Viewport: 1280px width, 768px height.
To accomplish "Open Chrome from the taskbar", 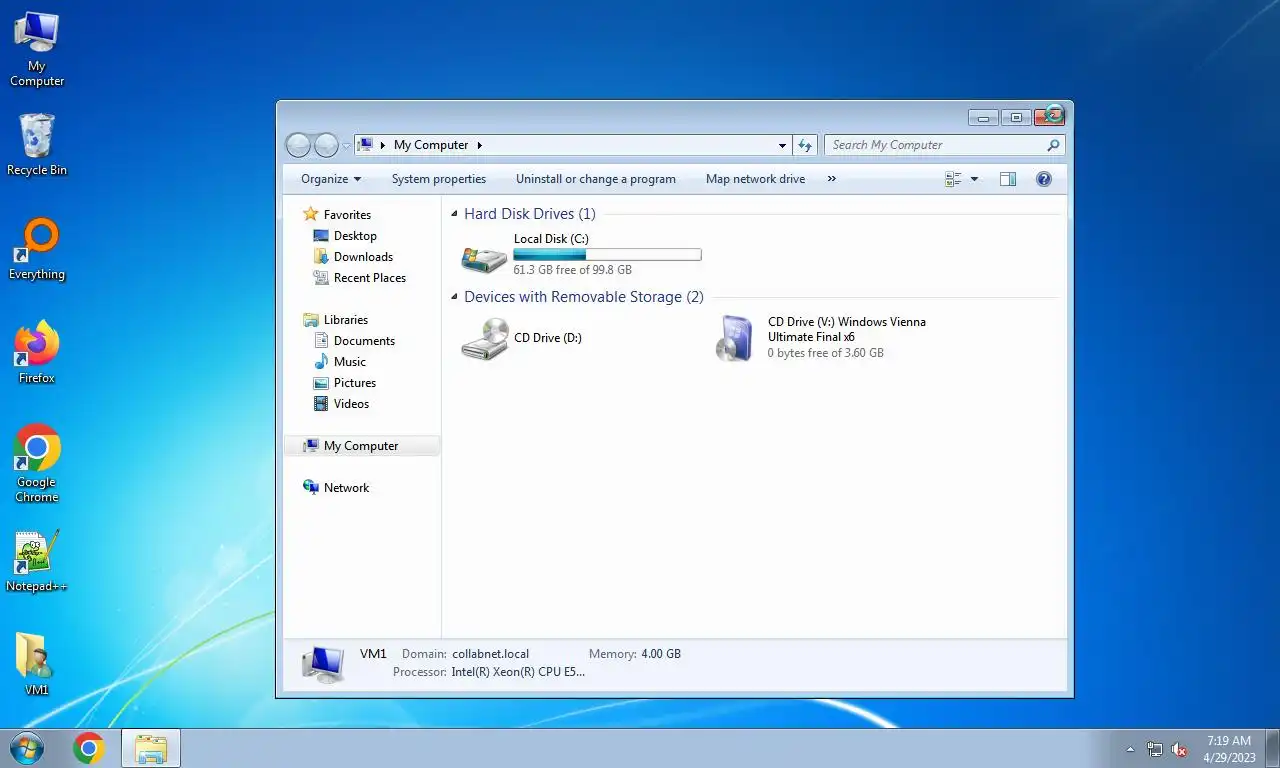I will pos(89,748).
